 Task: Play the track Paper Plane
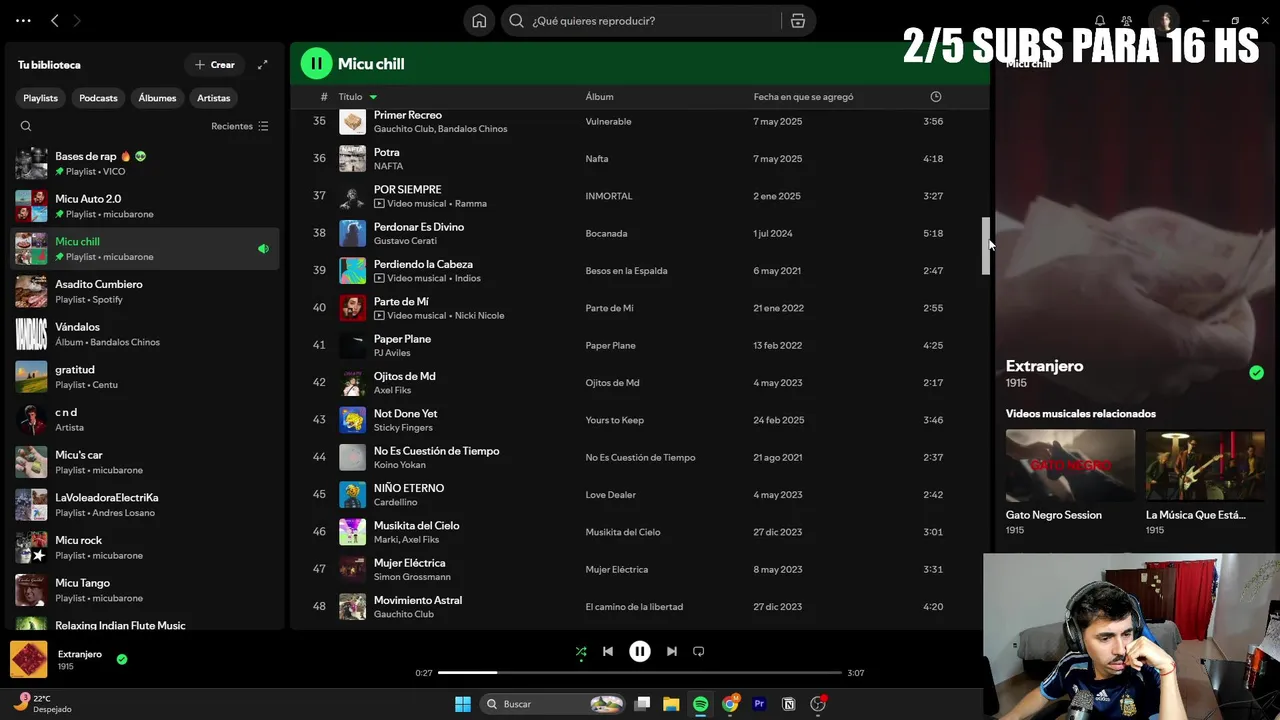(x=640, y=345)
